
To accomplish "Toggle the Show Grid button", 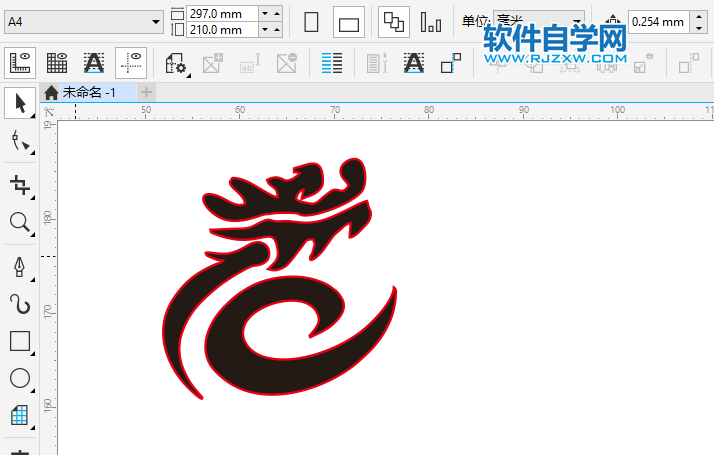I will 57,63.
